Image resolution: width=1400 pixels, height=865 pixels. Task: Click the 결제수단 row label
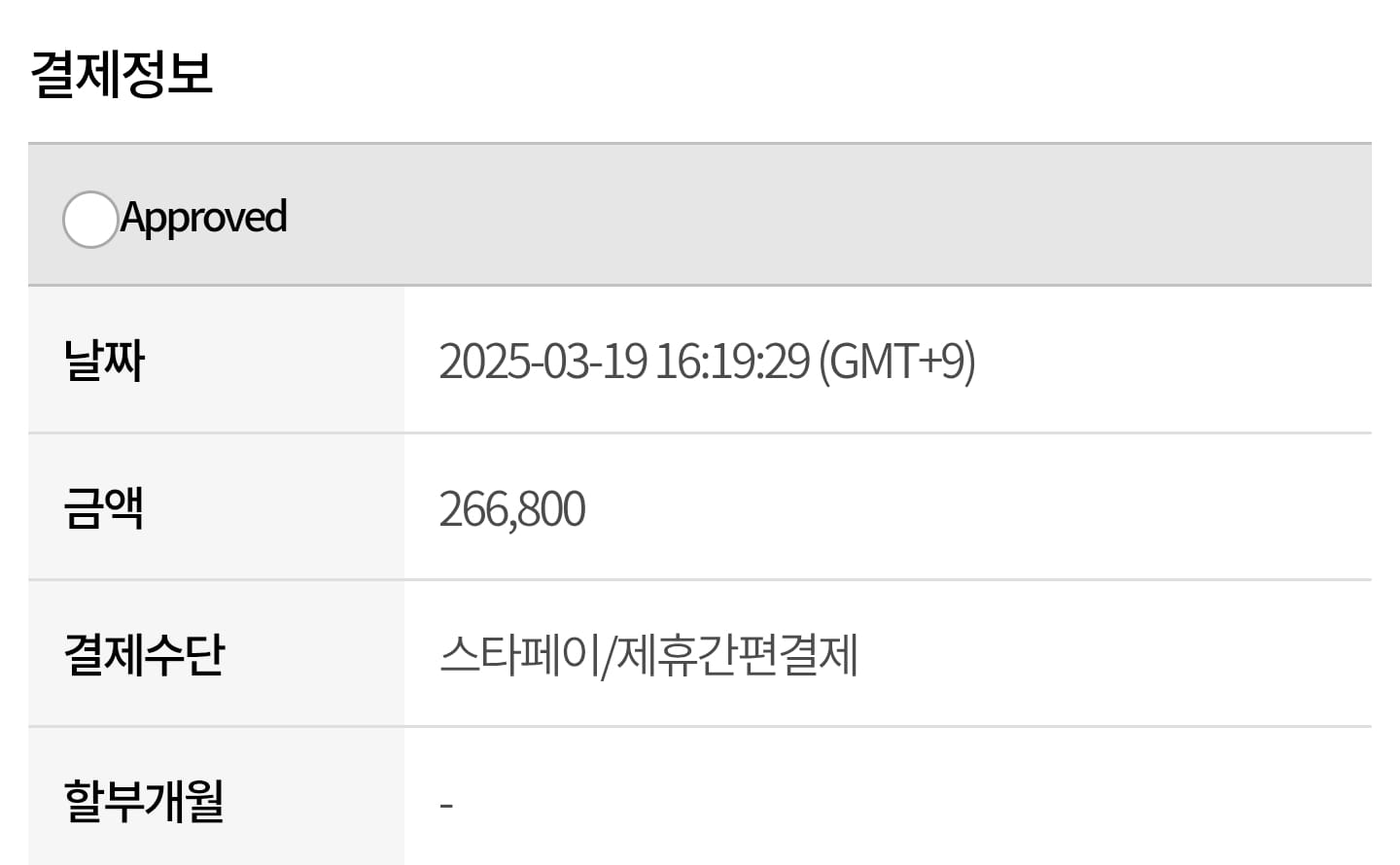tap(144, 654)
